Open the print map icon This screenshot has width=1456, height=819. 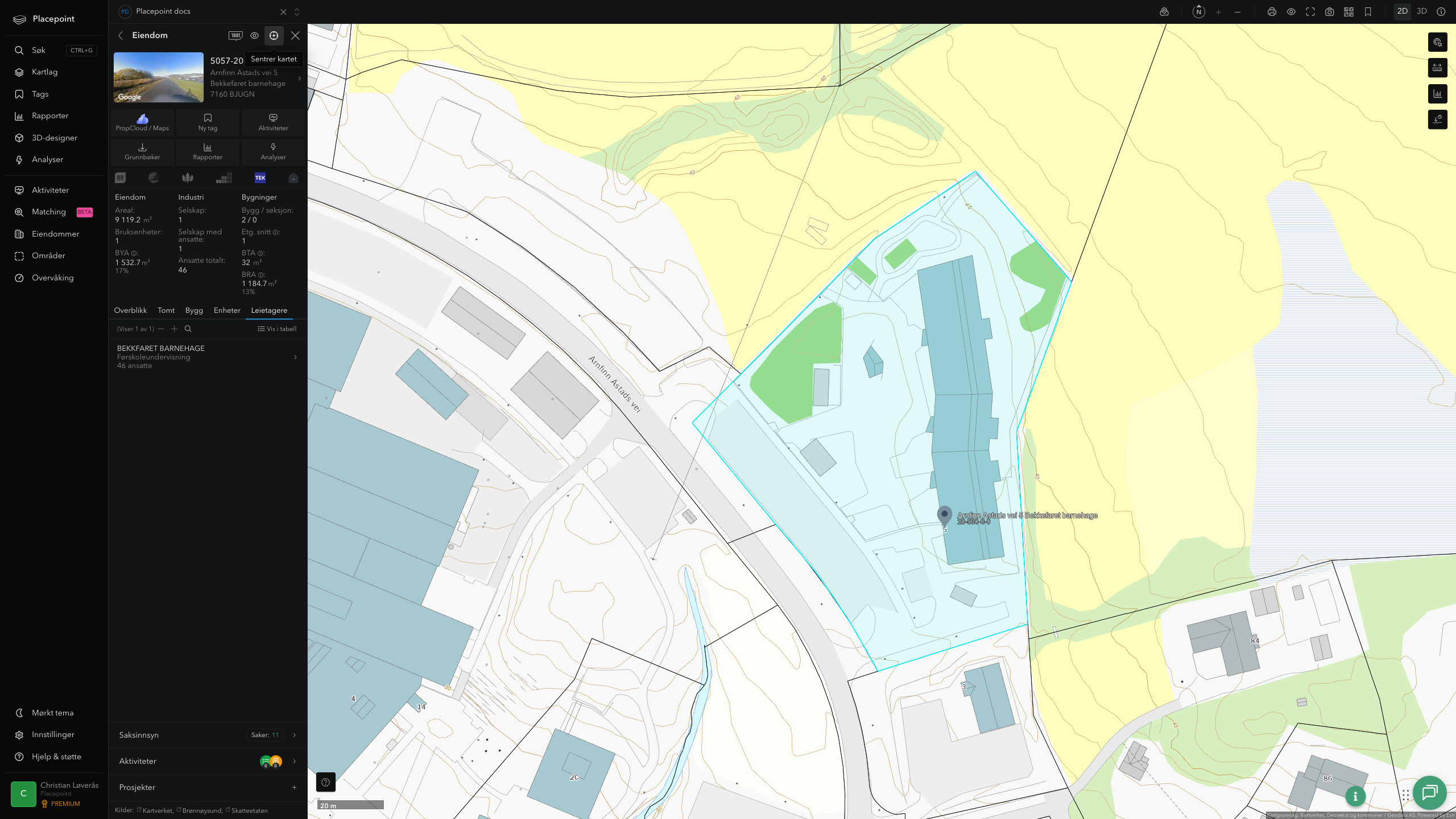coord(1272,11)
